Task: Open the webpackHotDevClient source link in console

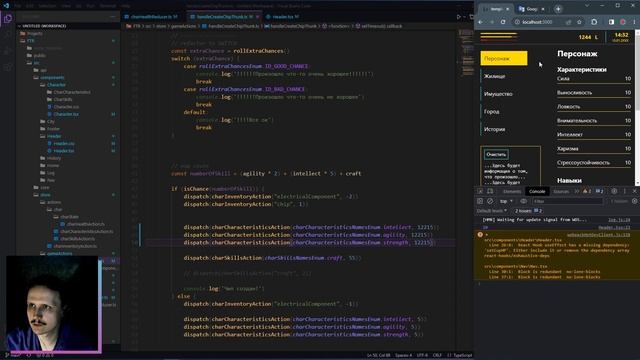Action: [598, 235]
